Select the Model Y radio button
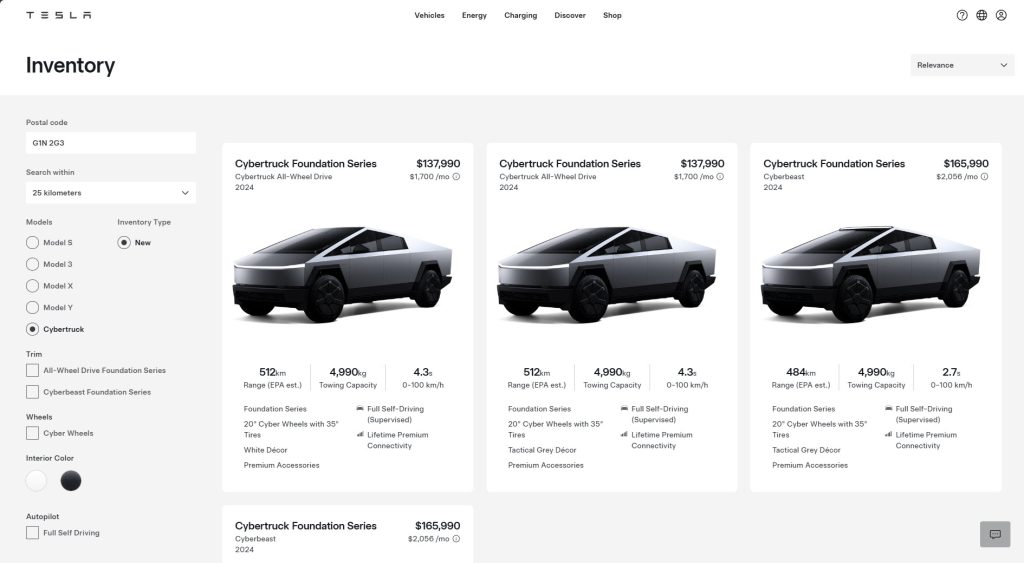1024x563 pixels. [33, 307]
